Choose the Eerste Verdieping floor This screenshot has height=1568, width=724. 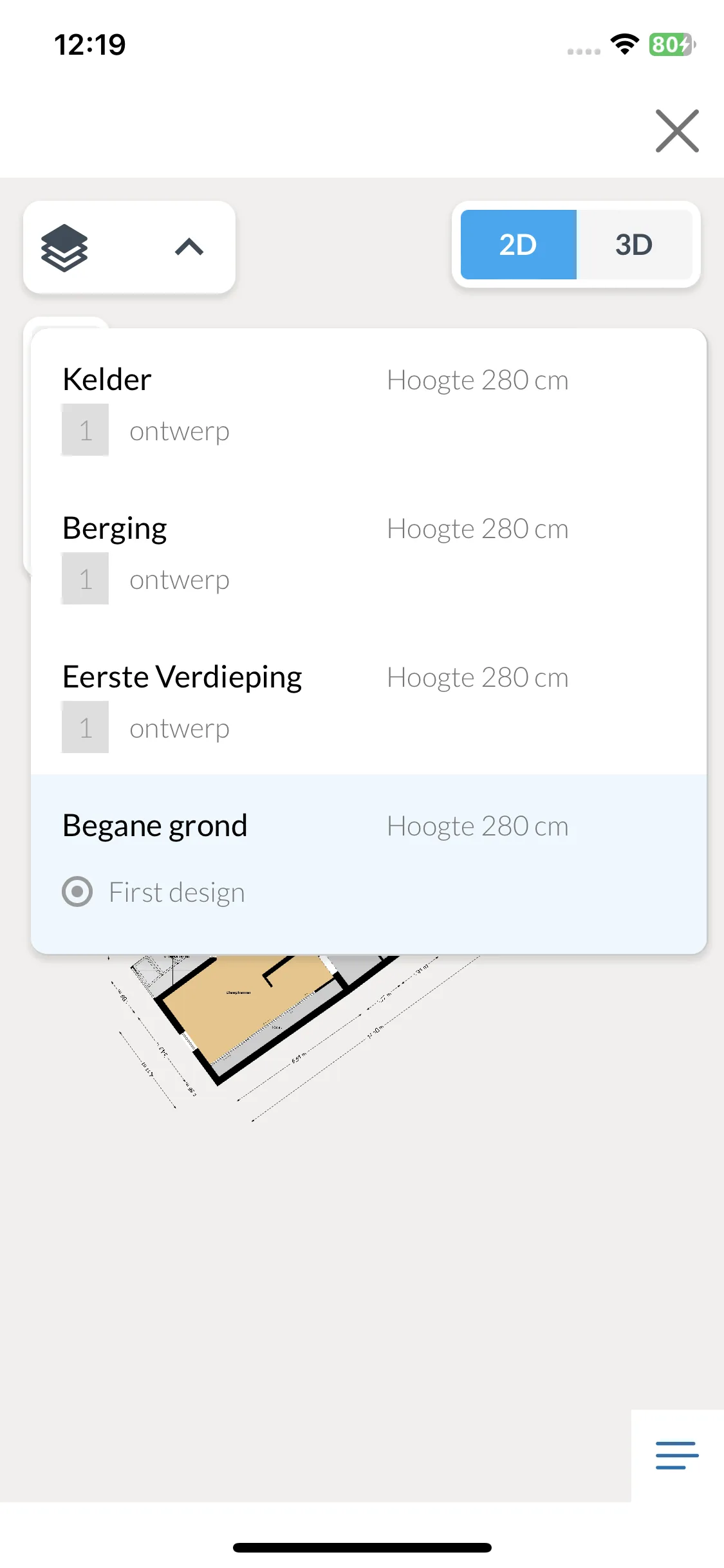[x=182, y=678]
